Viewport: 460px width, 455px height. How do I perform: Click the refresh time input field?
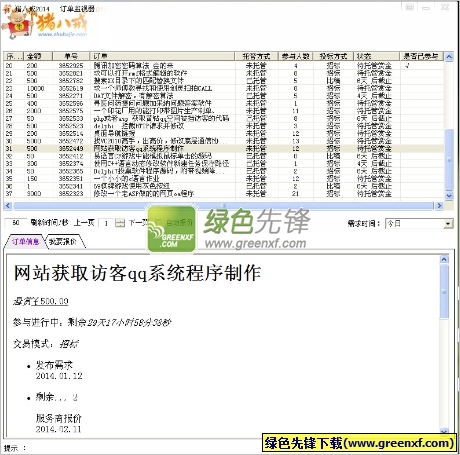[x=16, y=223]
